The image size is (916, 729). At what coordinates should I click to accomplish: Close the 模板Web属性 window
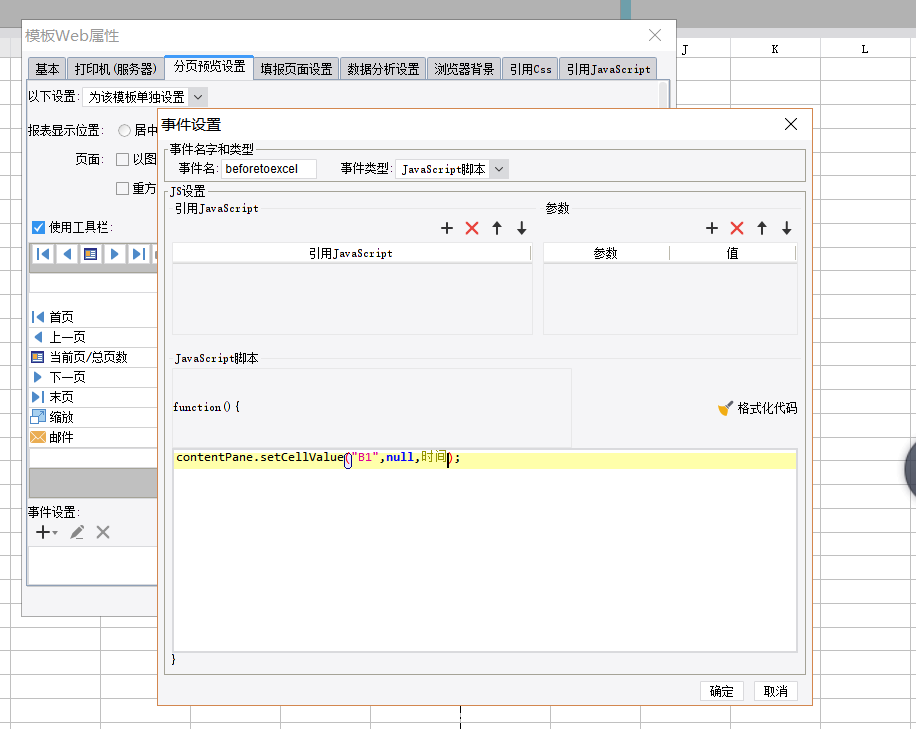coord(655,35)
